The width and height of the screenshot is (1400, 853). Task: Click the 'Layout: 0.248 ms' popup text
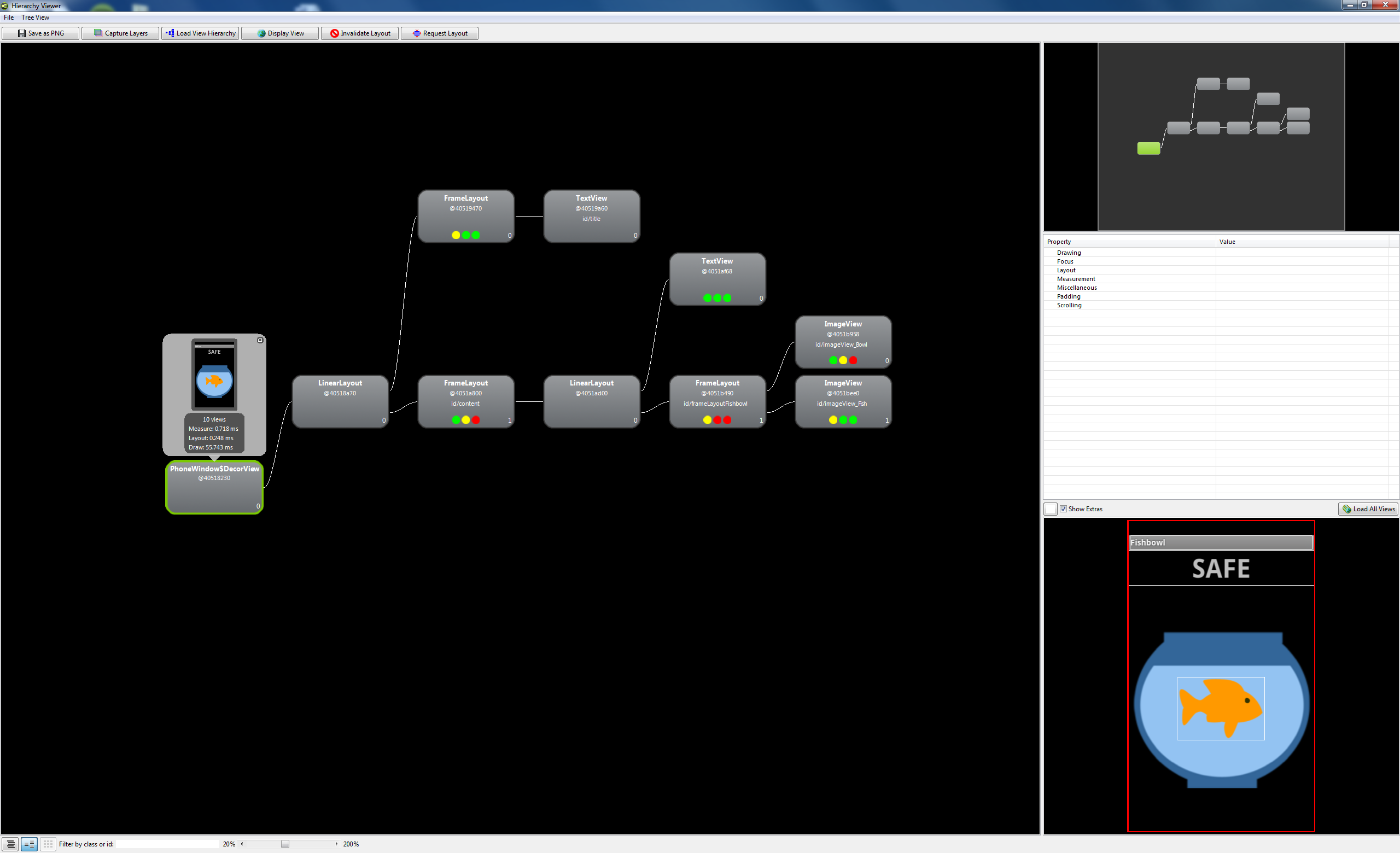click(211, 439)
